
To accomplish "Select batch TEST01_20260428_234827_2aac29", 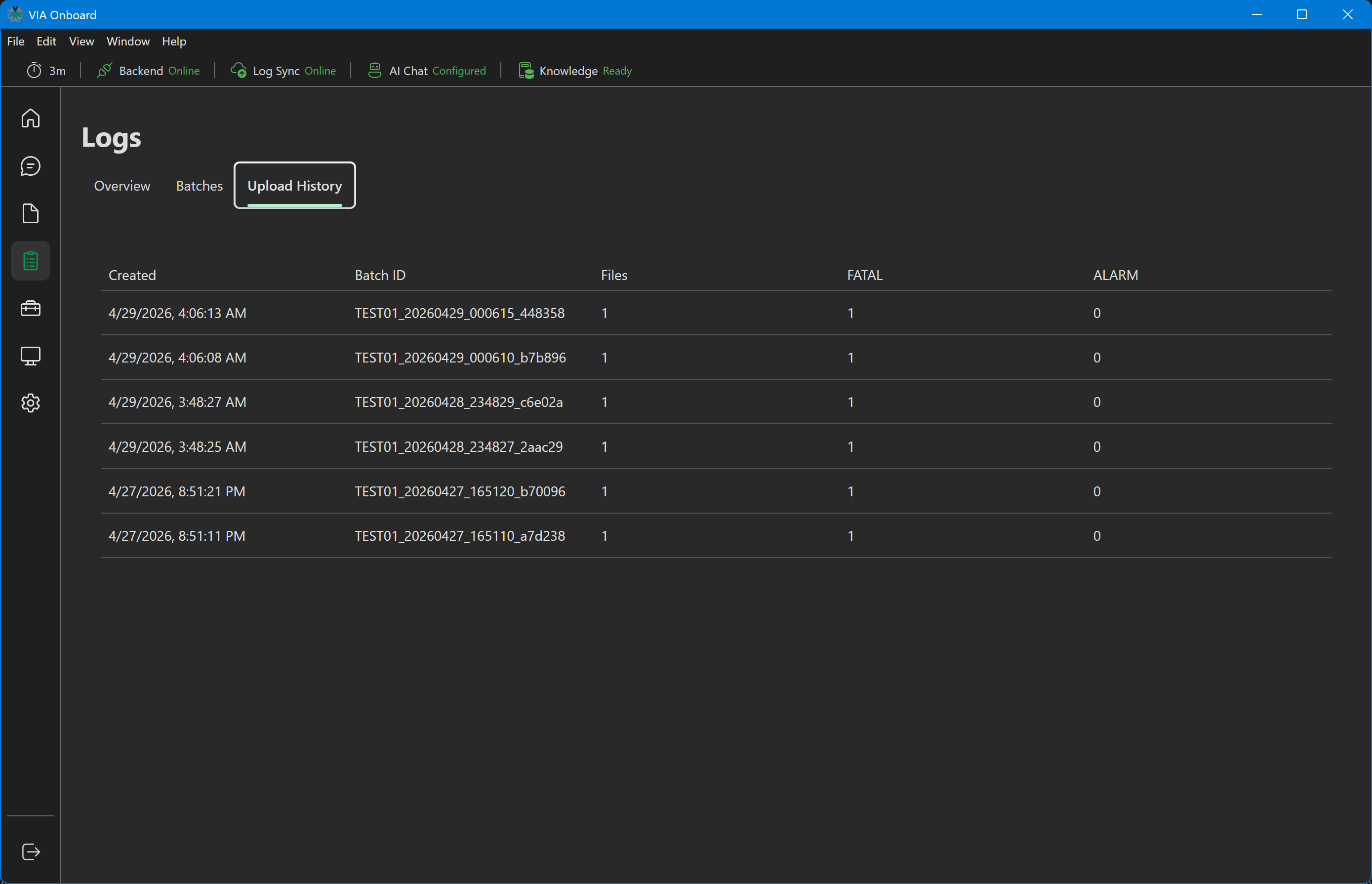I will 459,446.
